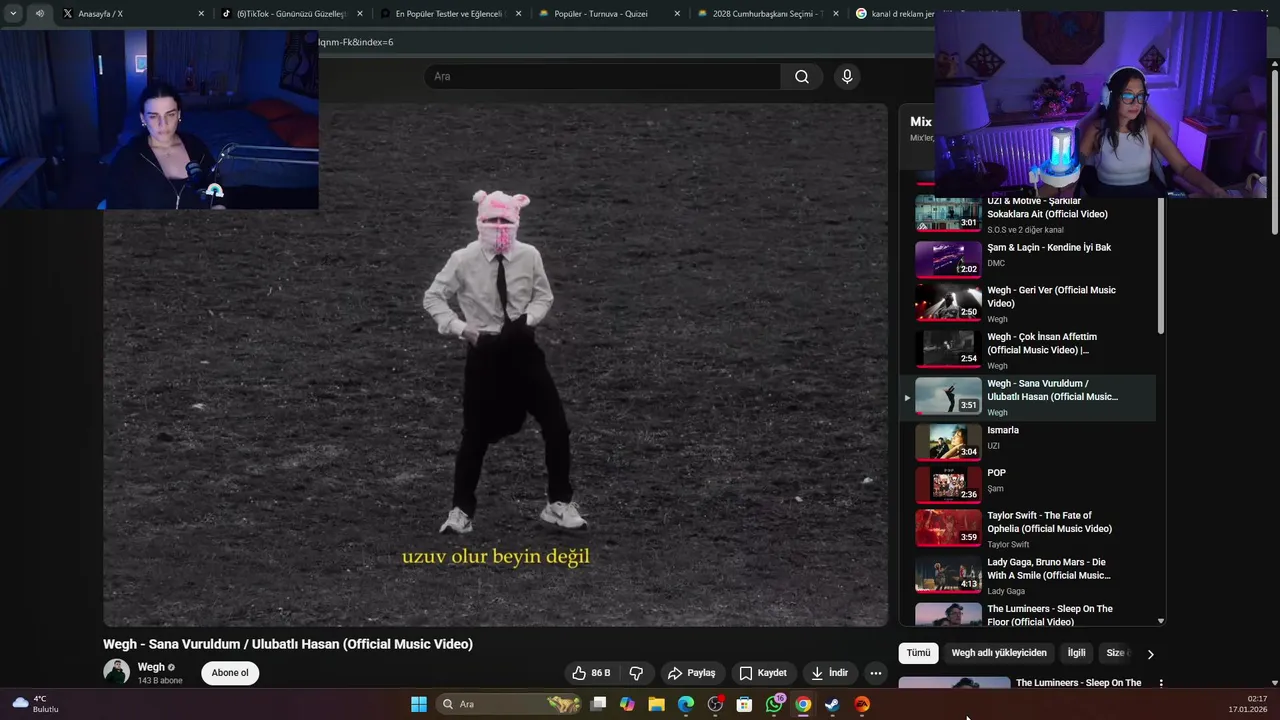The width and height of the screenshot is (1280, 720).
Task: Click the main video player
Action: tap(495, 365)
